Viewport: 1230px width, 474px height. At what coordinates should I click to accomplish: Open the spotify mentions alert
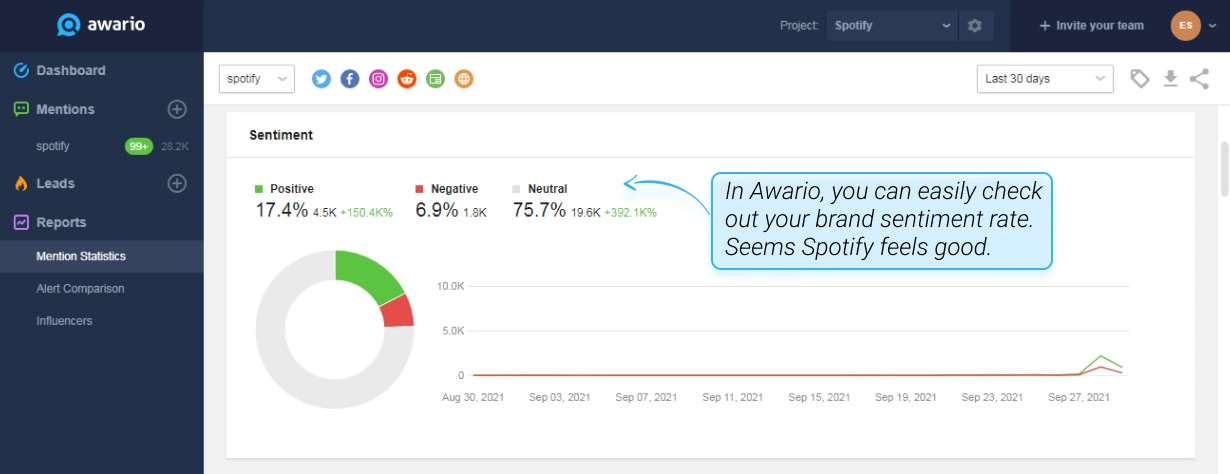click(x=53, y=146)
